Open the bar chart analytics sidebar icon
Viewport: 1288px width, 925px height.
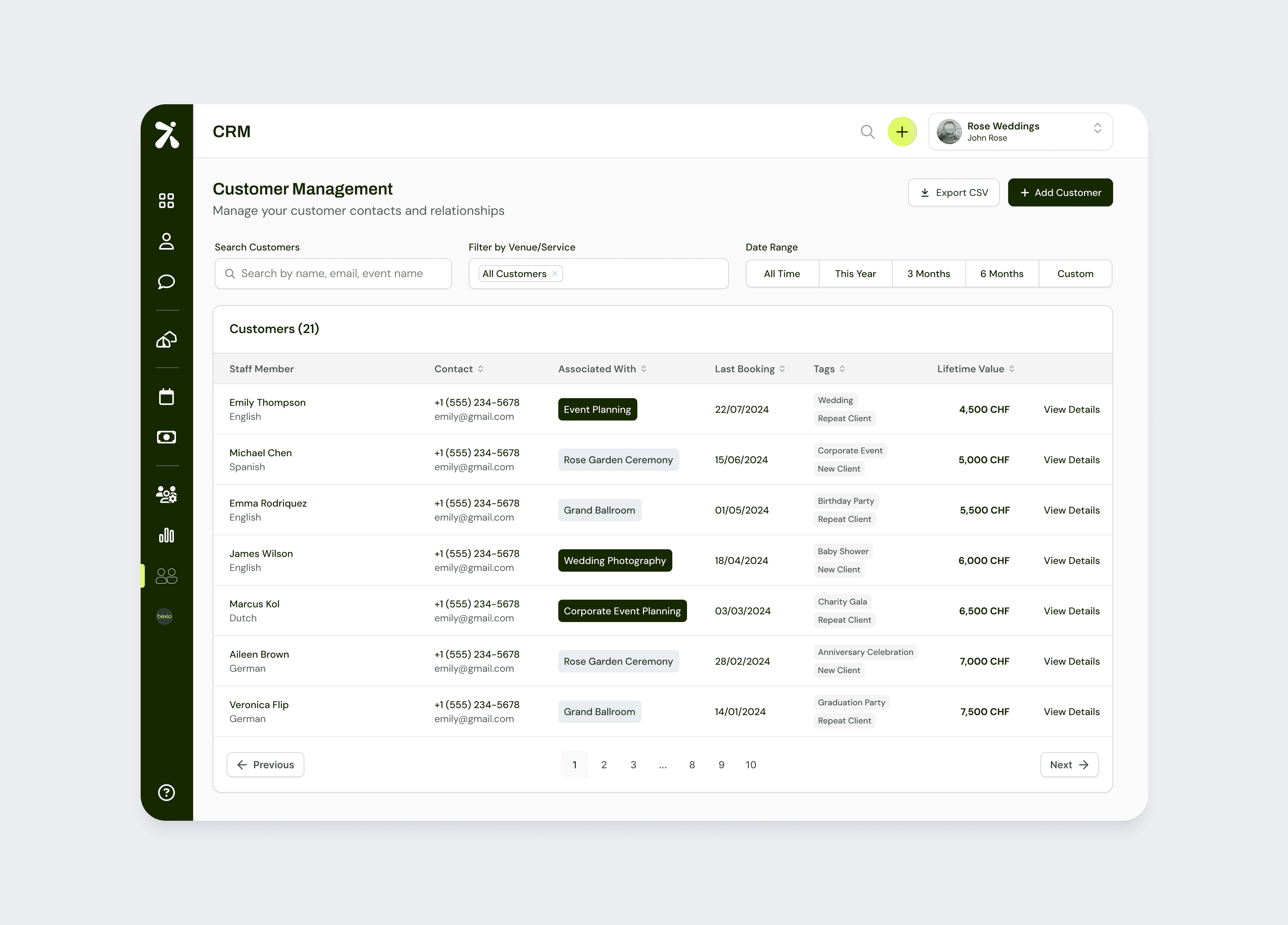coord(167,535)
